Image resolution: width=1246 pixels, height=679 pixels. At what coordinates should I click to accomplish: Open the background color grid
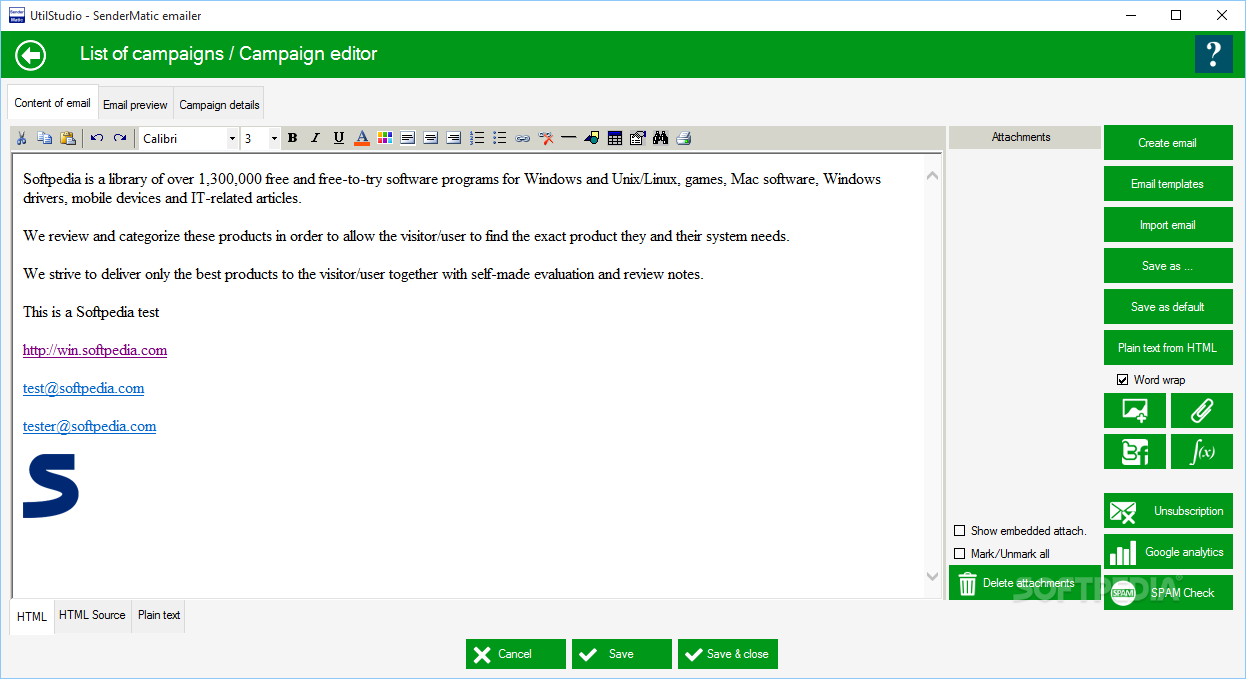point(385,138)
